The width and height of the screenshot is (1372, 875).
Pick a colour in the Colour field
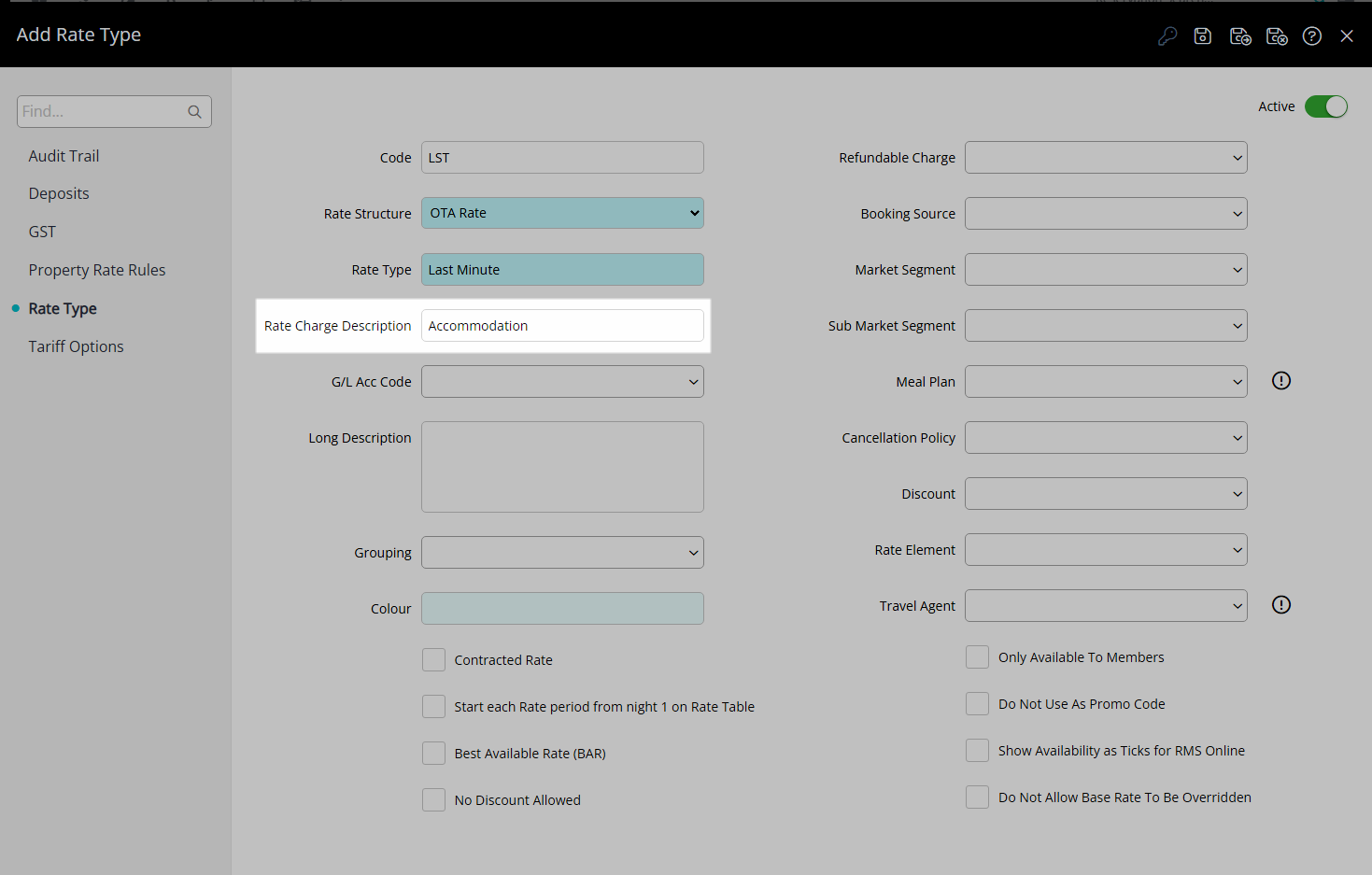point(562,608)
